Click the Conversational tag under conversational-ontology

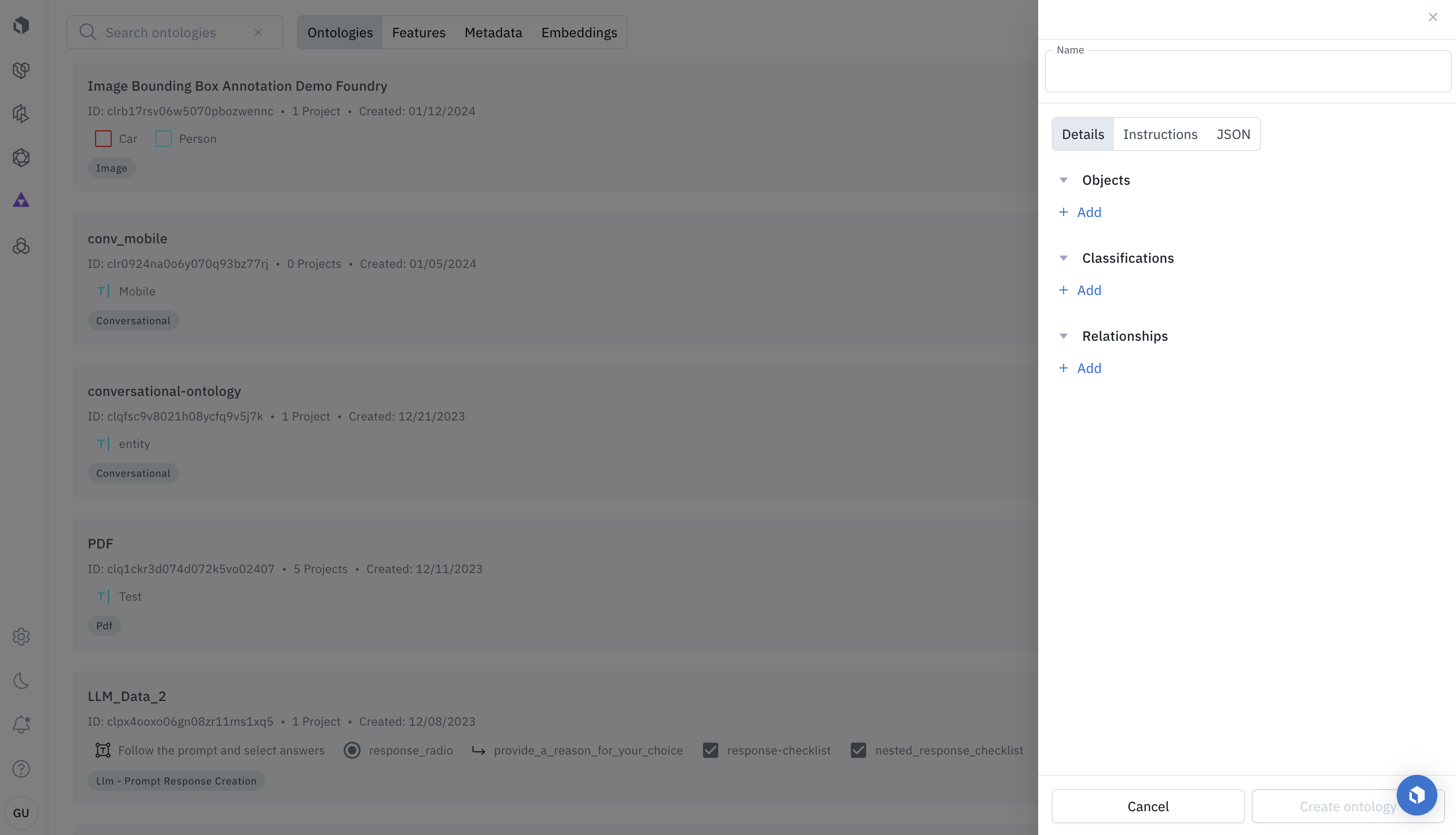pos(133,473)
